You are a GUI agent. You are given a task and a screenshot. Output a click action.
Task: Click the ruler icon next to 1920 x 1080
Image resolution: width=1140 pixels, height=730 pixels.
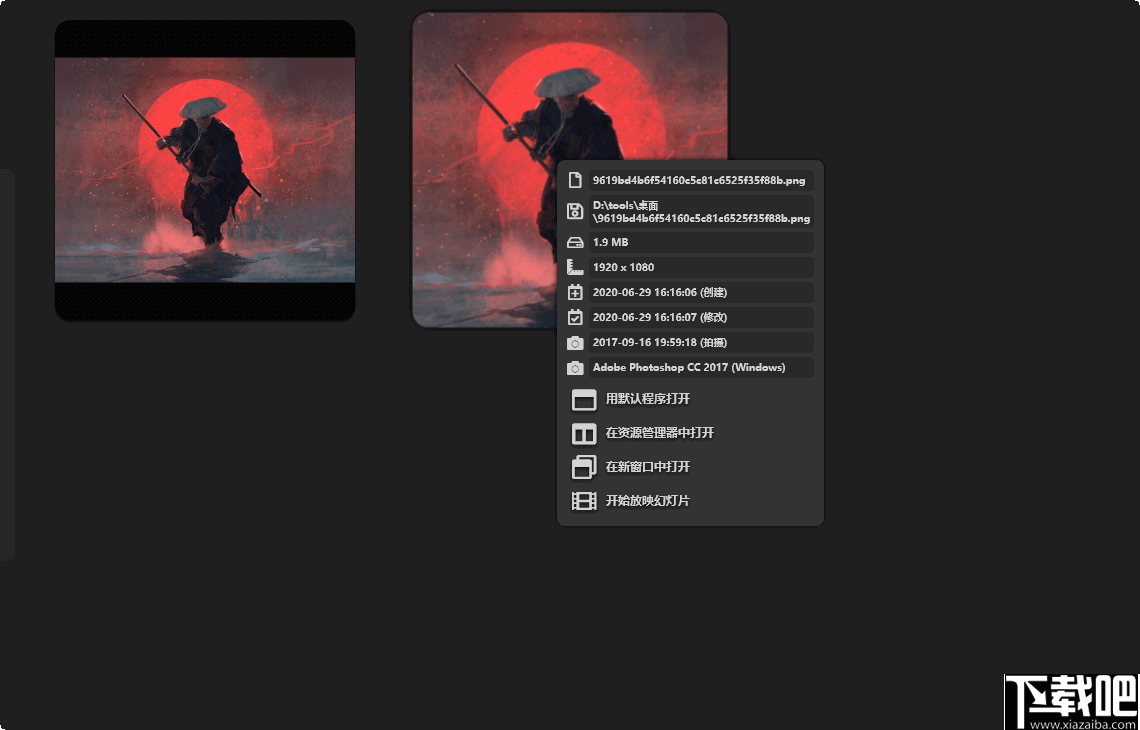click(x=575, y=267)
